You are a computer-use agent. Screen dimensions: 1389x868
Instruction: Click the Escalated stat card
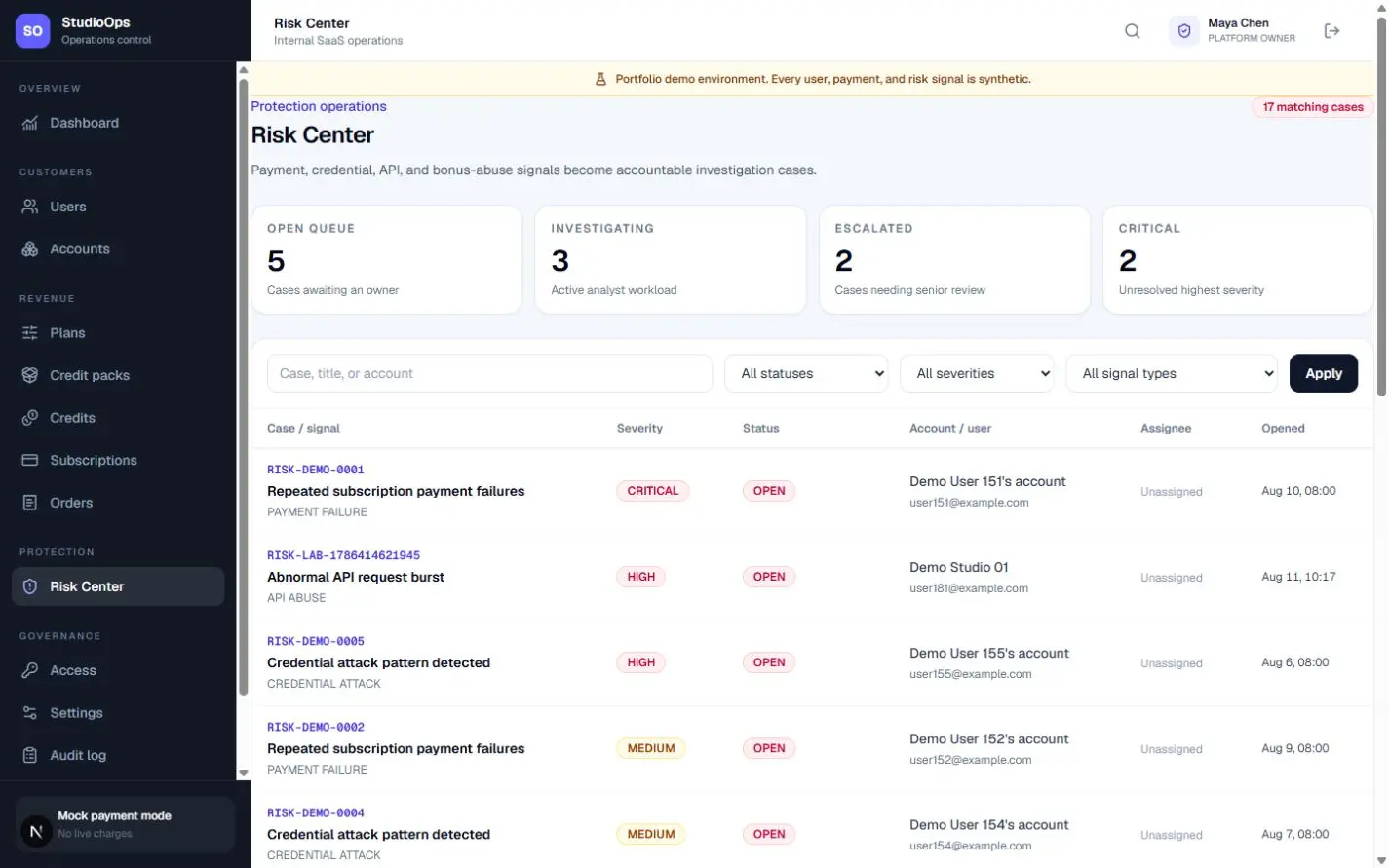954,259
